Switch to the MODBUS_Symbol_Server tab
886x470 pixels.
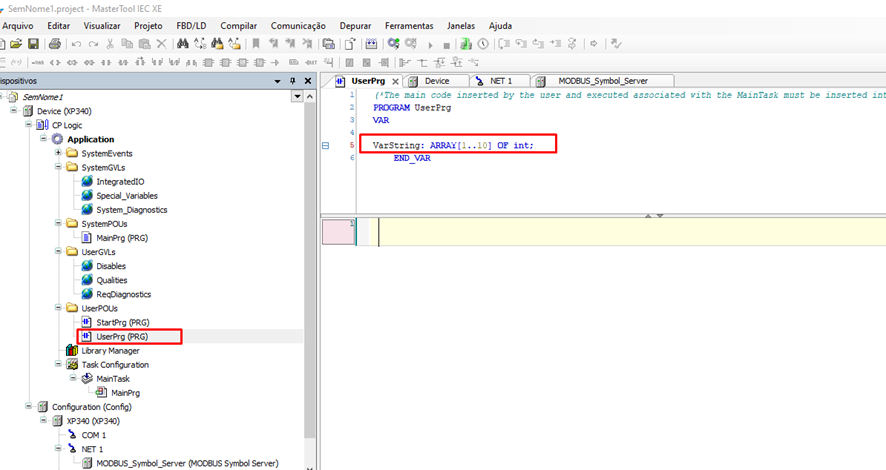coord(602,80)
